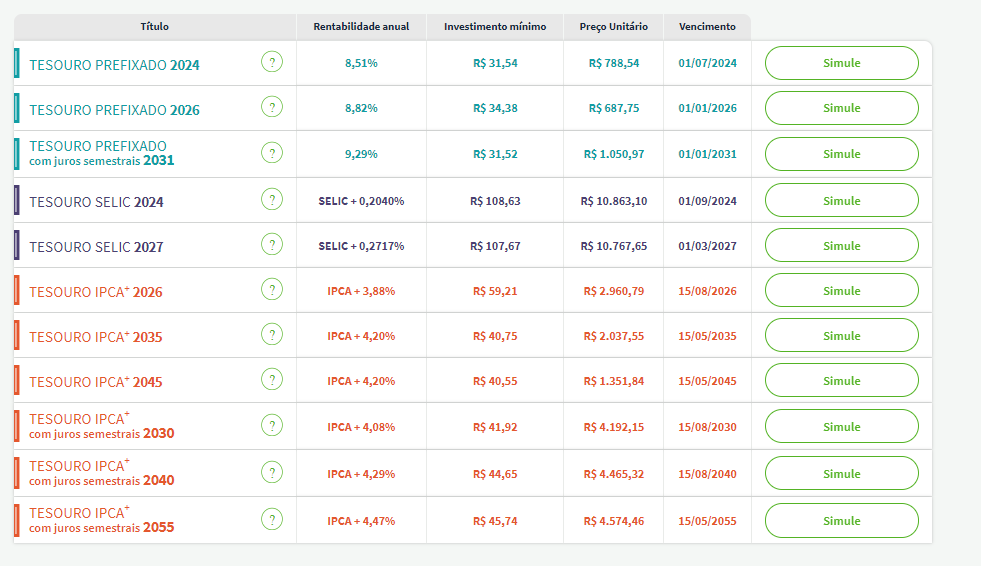
Task: Click help icon for Prefixado juros semestrais 2031
Action: 272,153
